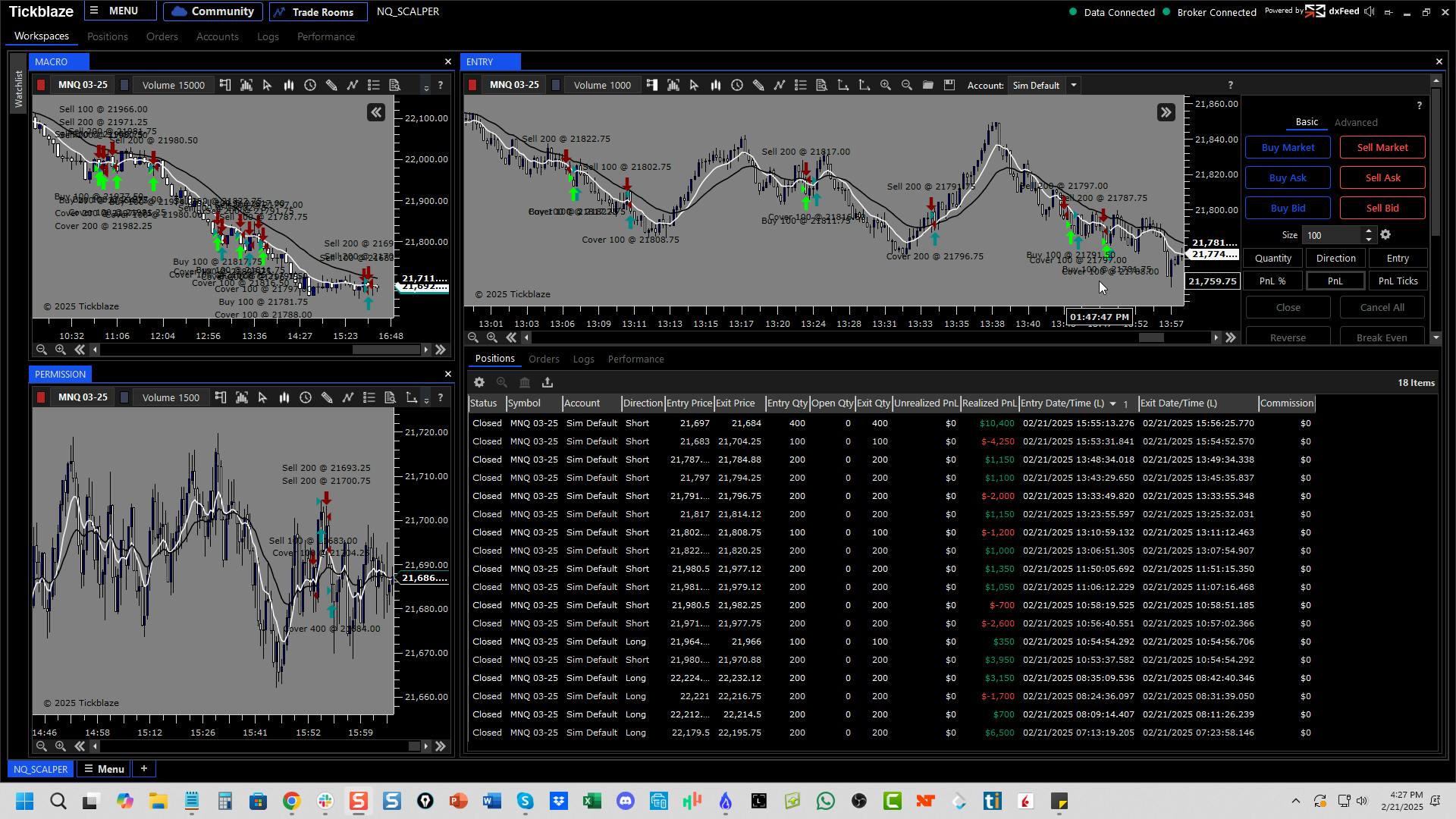Open the list icon in ENTRY chart toolbar

pyautogui.click(x=800, y=86)
